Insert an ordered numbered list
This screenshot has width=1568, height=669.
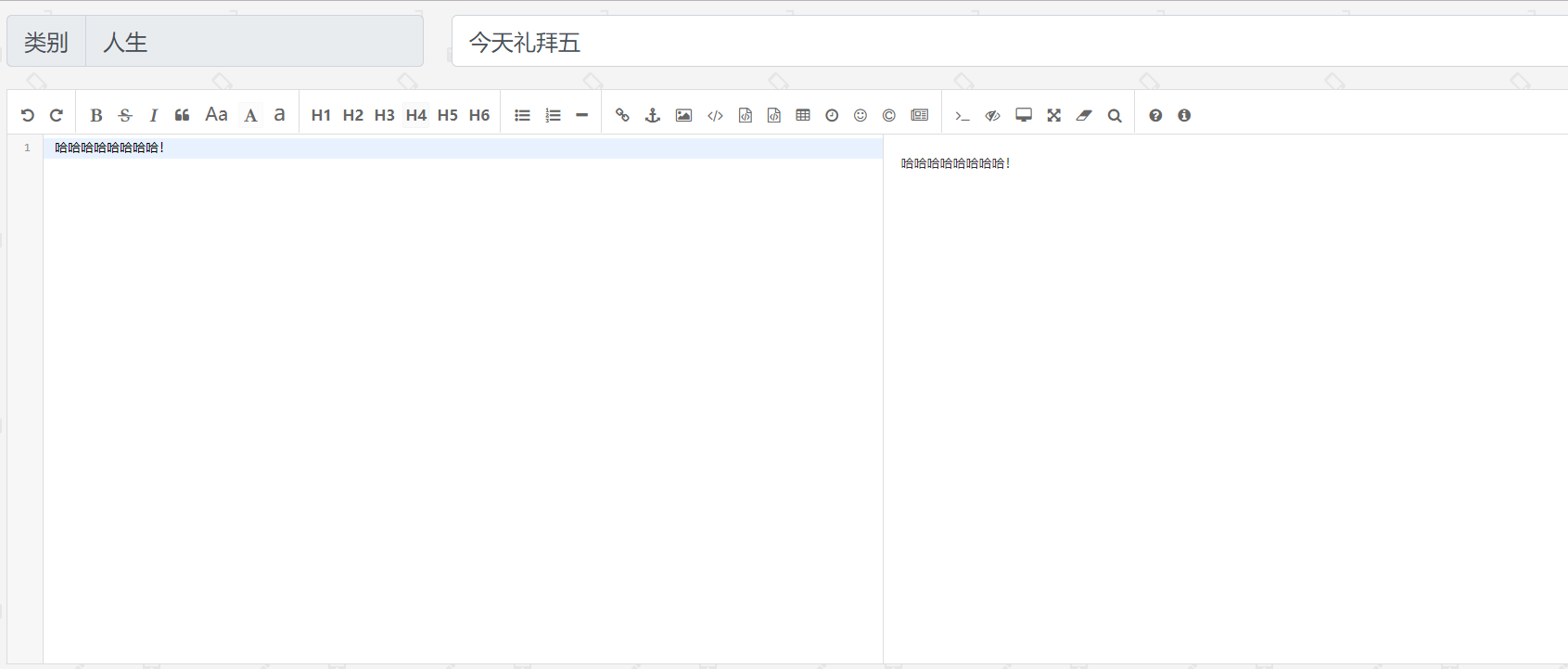(x=553, y=115)
